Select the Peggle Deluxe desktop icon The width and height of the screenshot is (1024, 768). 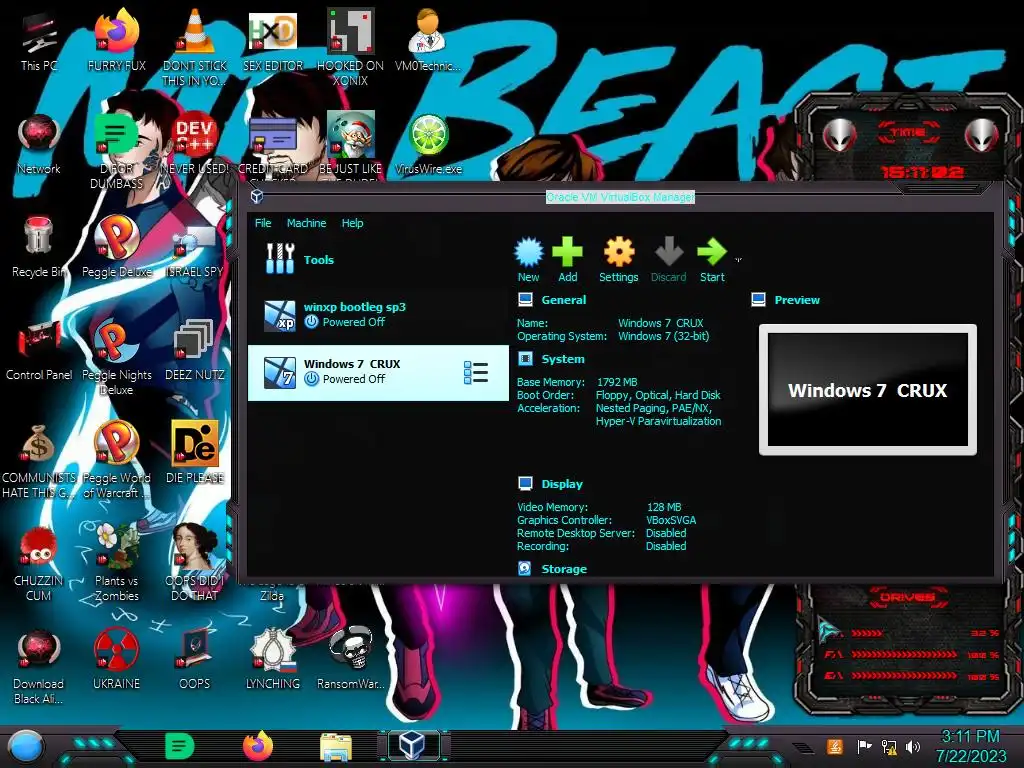(116, 248)
